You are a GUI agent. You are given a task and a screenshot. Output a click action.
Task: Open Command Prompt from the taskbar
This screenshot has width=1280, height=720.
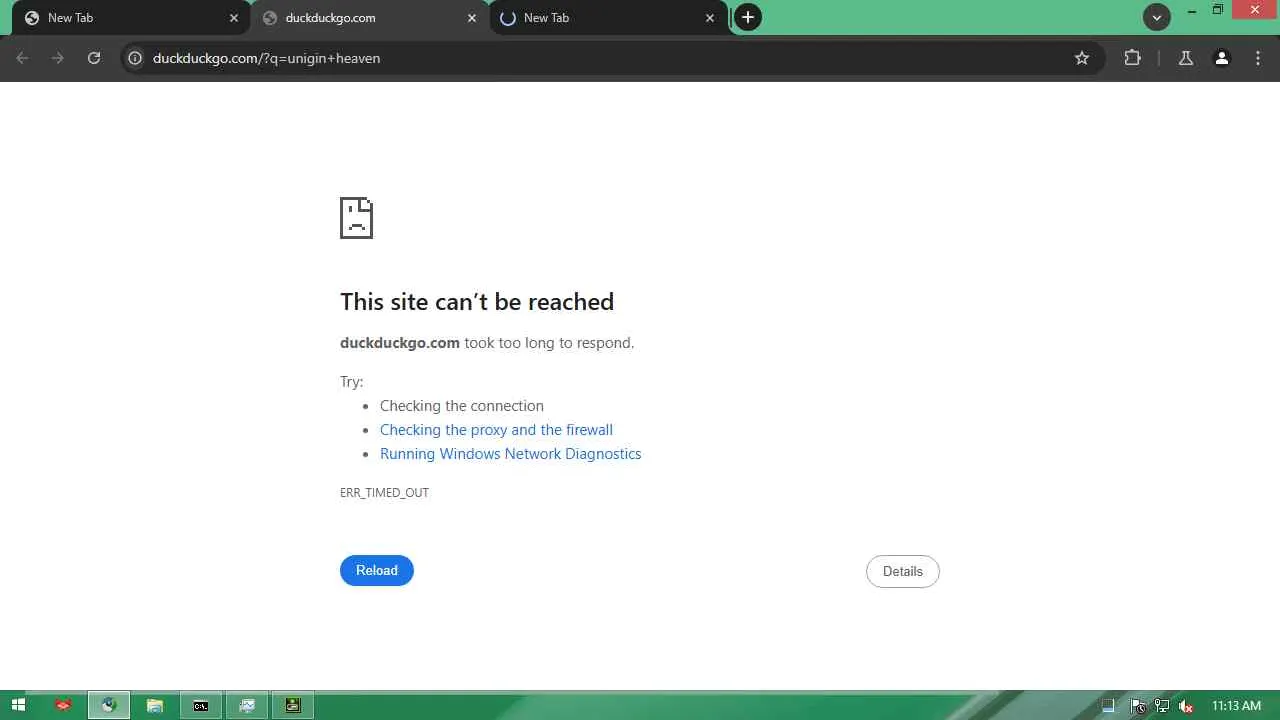[x=201, y=705]
